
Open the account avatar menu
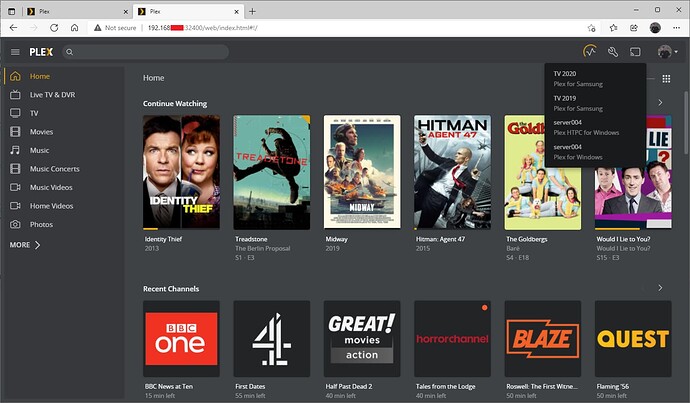pyautogui.click(x=667, y=52)
